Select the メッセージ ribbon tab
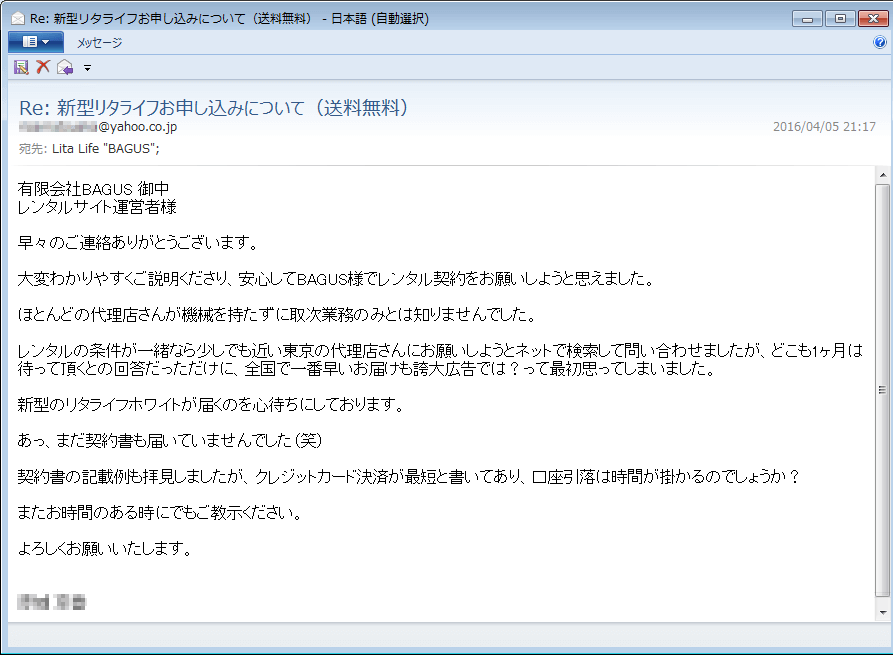Screen dimensions: 893x655 tap(100, 43)
